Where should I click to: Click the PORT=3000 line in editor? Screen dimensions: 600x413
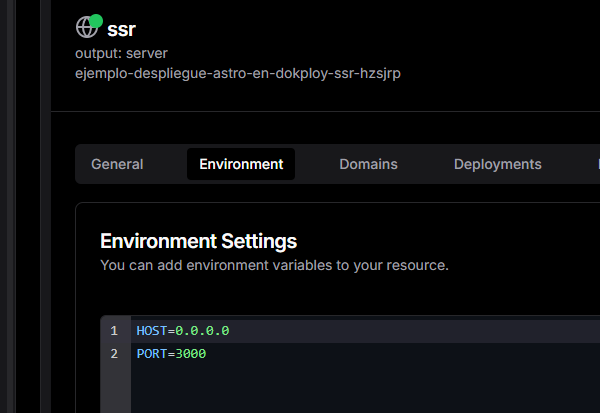[x=171, y=354]
